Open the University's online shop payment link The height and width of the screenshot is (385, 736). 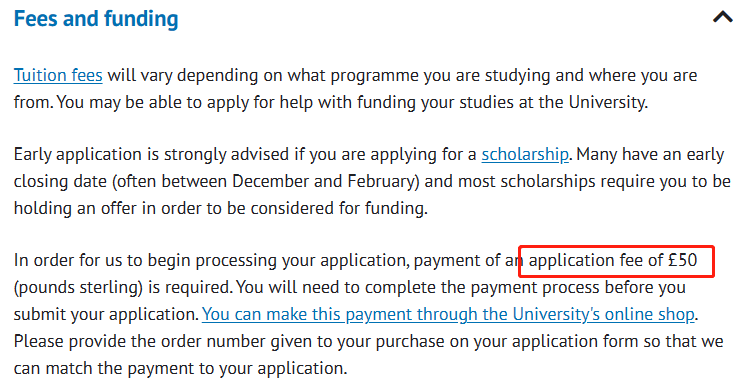point(448,314)
